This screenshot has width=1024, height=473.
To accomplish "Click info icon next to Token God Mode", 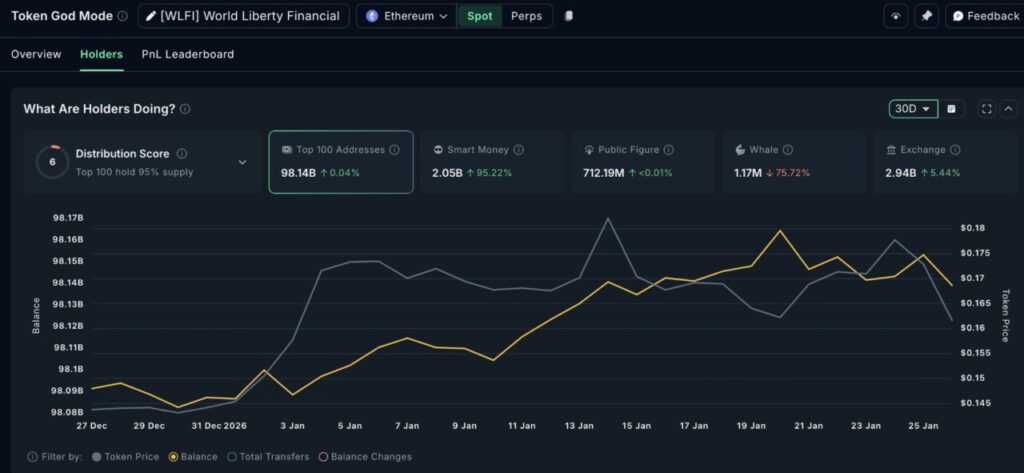I will pos(122,16).
